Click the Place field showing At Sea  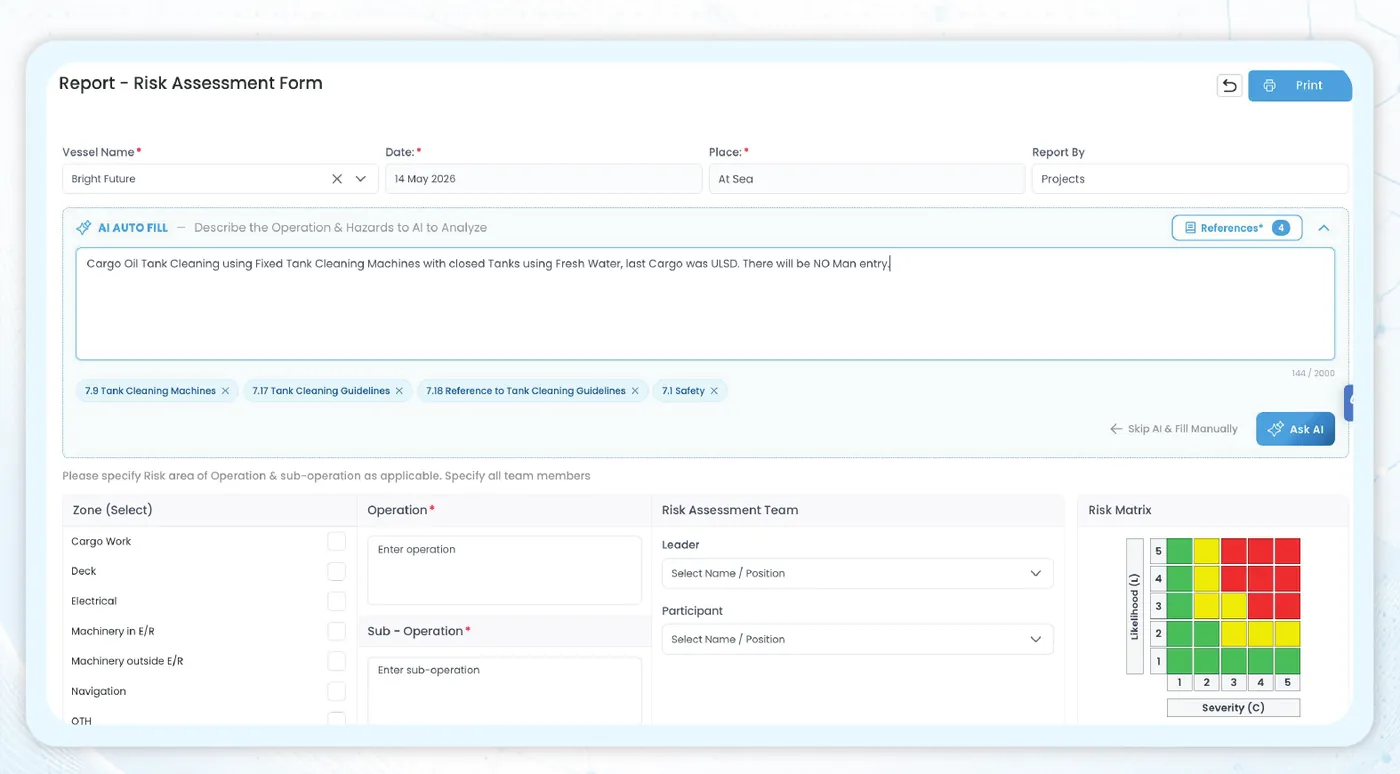(866, 179)
